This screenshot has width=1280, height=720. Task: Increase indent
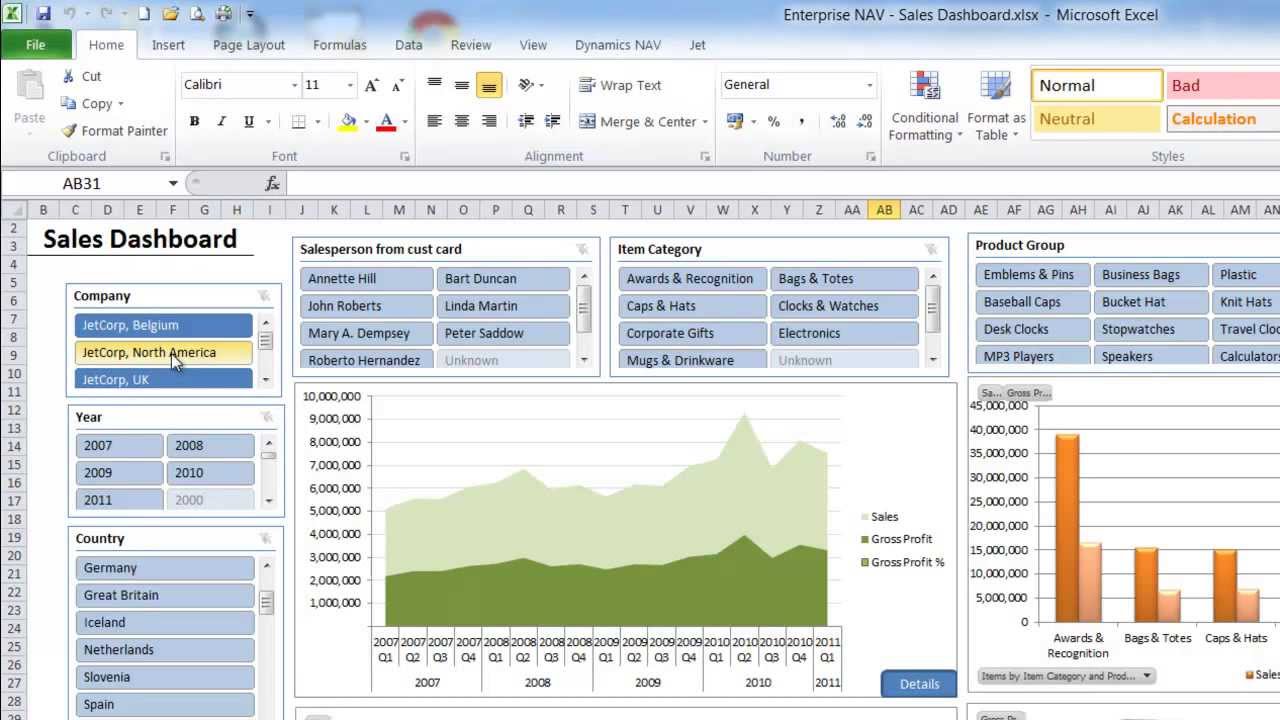(x=553, y=122)
